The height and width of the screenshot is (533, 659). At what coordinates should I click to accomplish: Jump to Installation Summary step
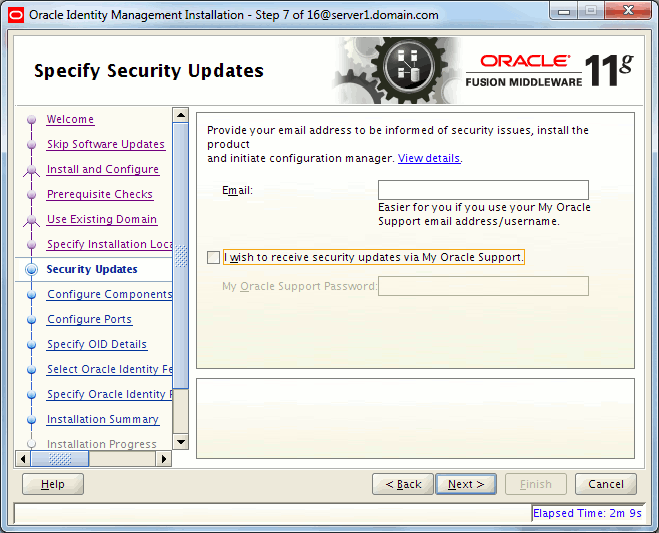103,420
